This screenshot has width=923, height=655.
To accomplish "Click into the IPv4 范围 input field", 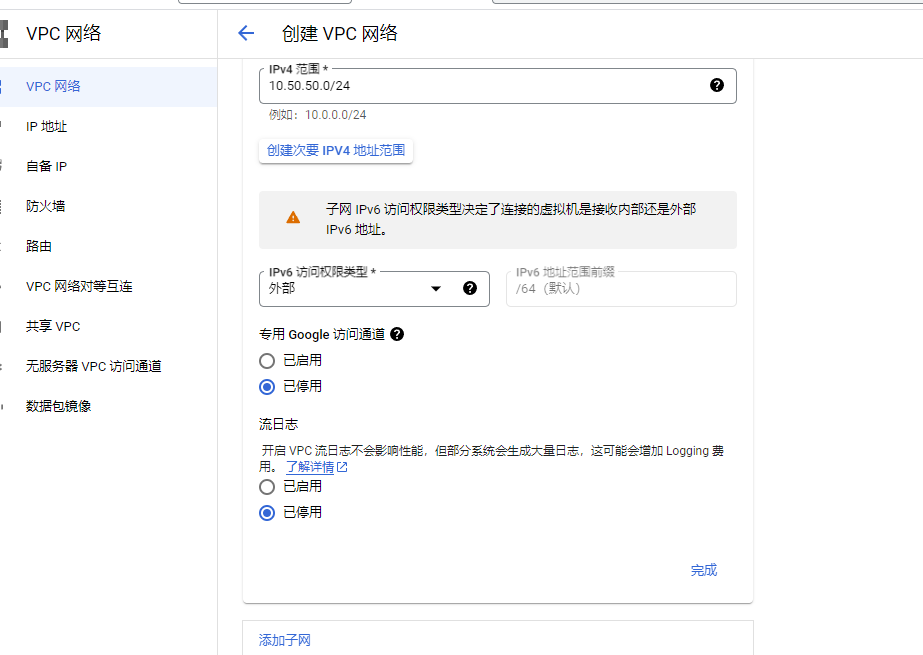I will click(x=480, y=86).
